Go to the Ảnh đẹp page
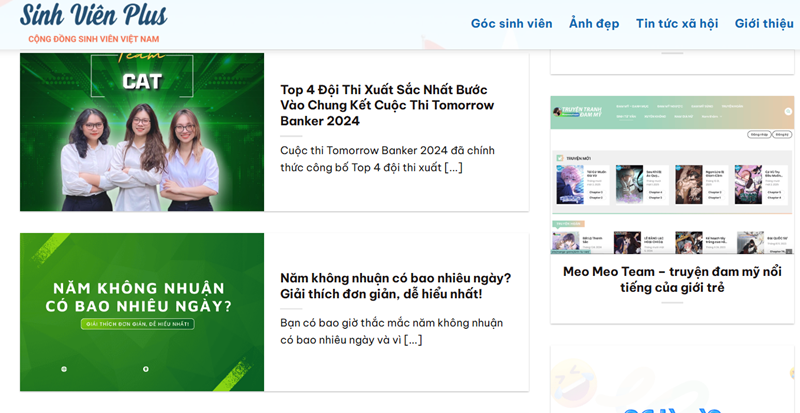 click(x=594, y=23)
